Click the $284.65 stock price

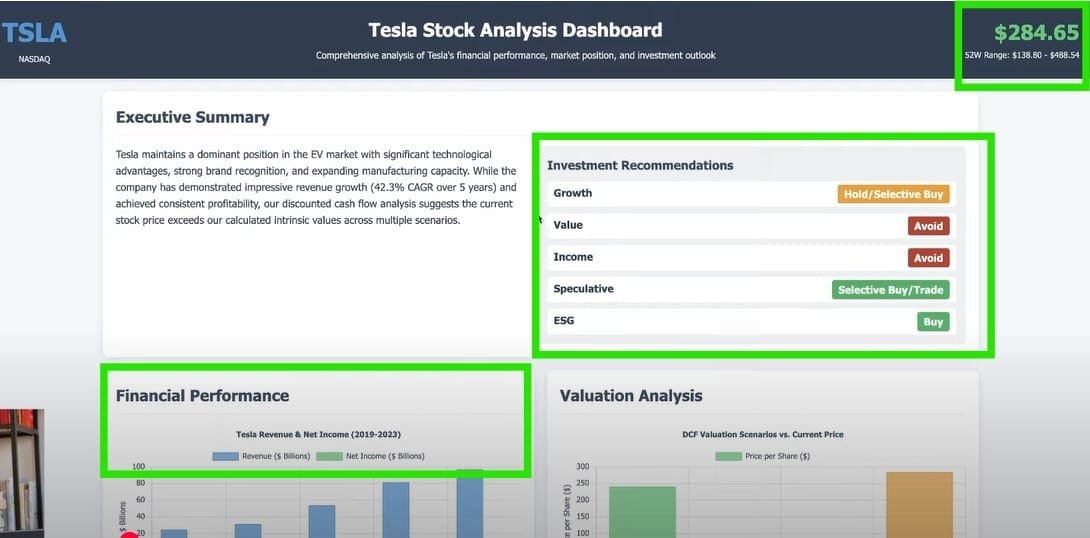click(x=1036, y=32)
